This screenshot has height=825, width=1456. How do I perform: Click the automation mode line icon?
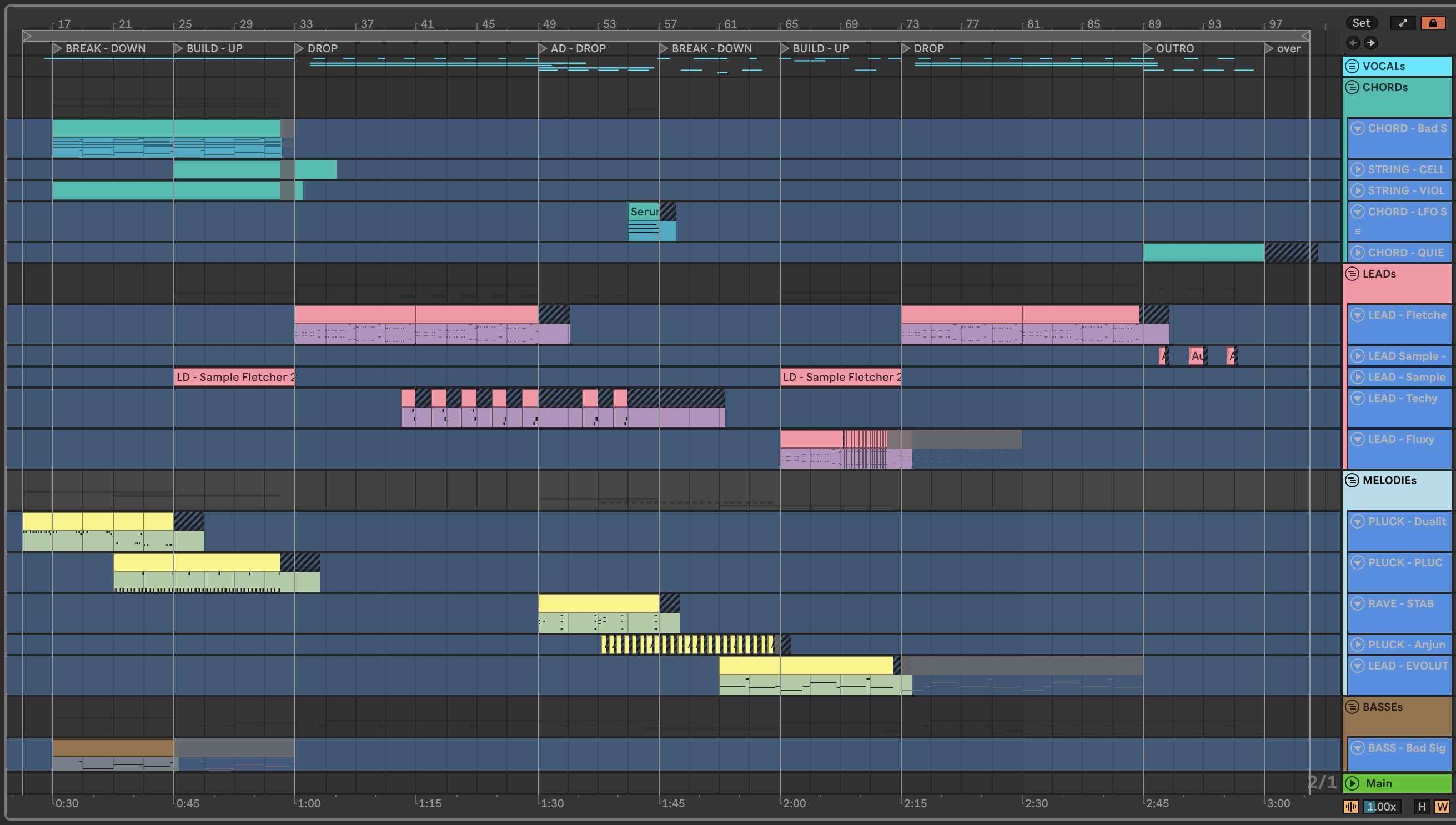point(1403,23)
